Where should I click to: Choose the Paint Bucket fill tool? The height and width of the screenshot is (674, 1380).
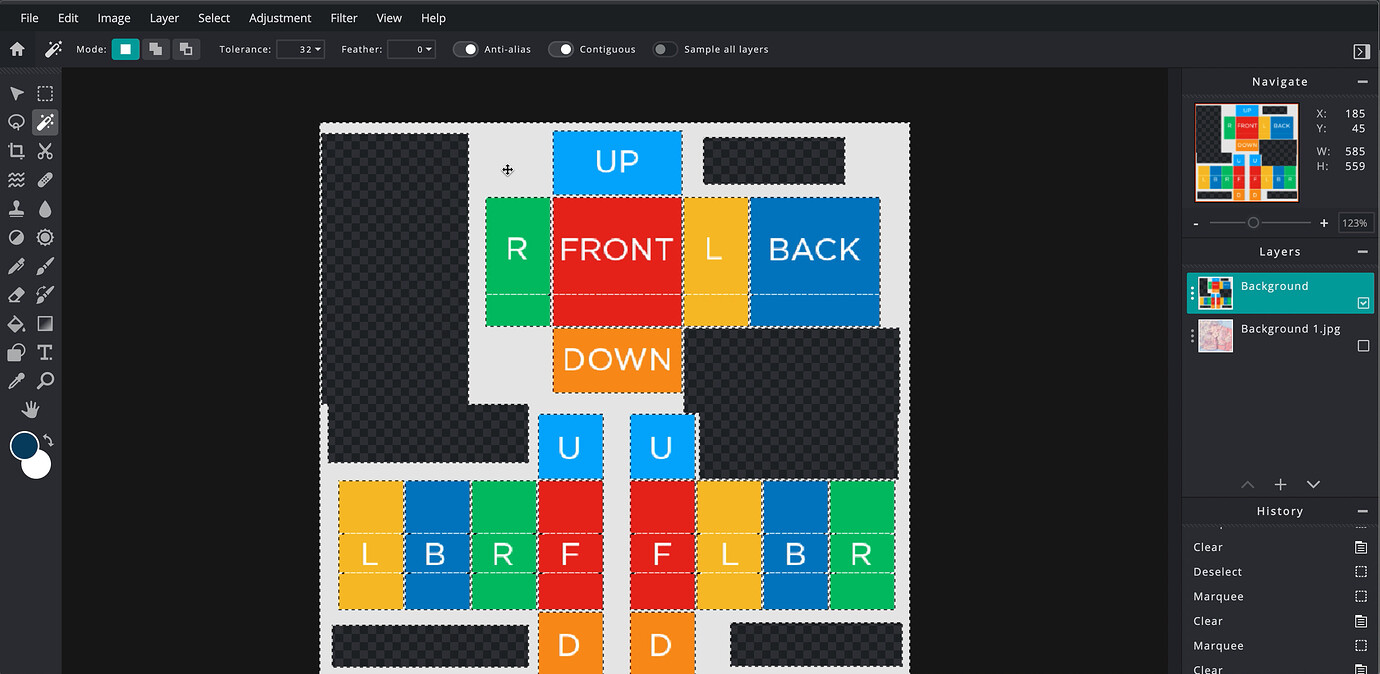tap(16, 324)
